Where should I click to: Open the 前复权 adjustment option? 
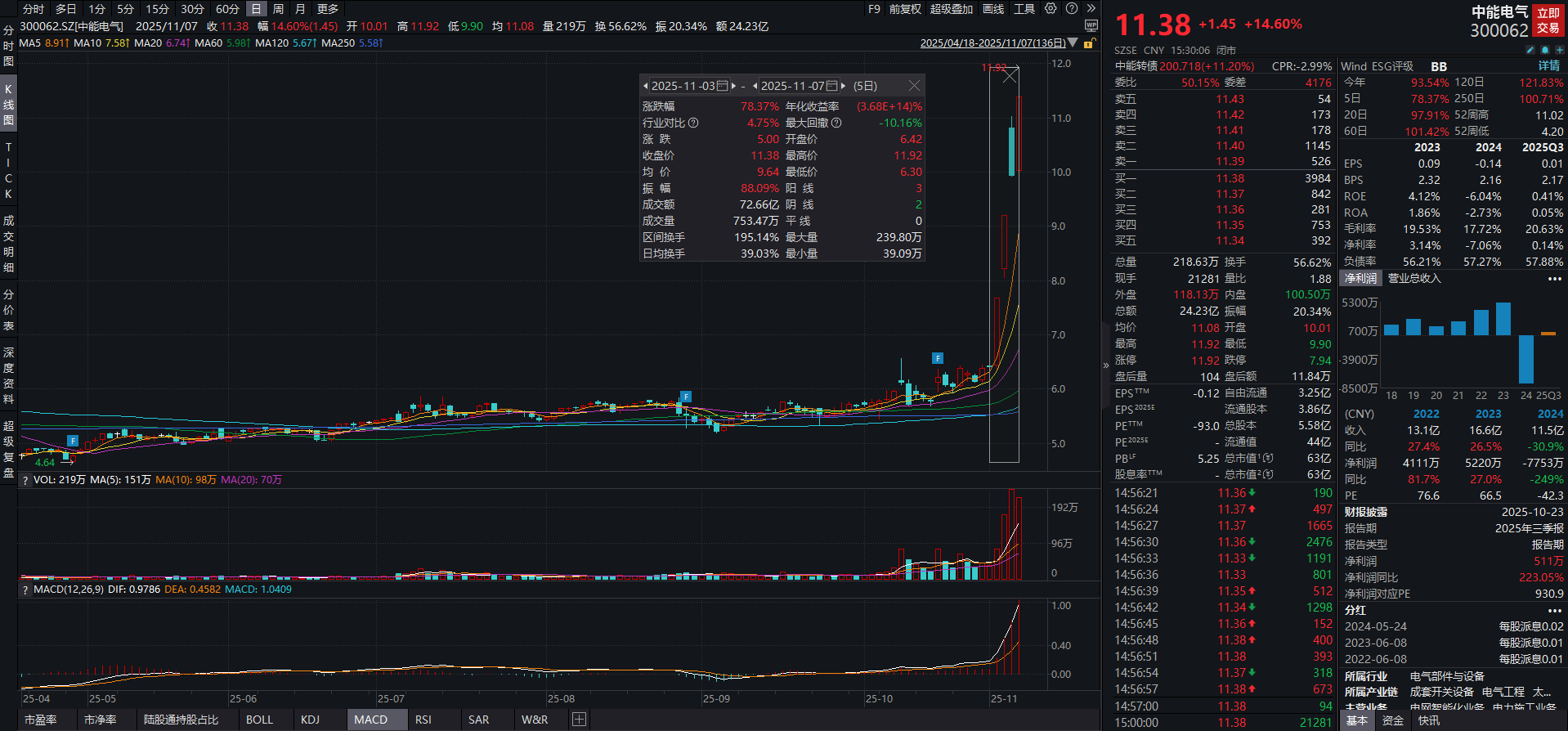point(905,9)
